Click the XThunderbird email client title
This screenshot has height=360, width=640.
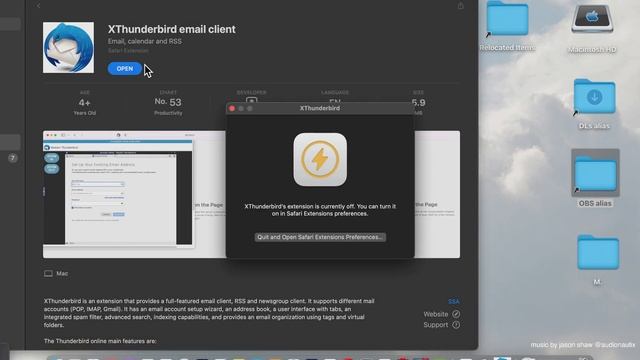(171, 29)
